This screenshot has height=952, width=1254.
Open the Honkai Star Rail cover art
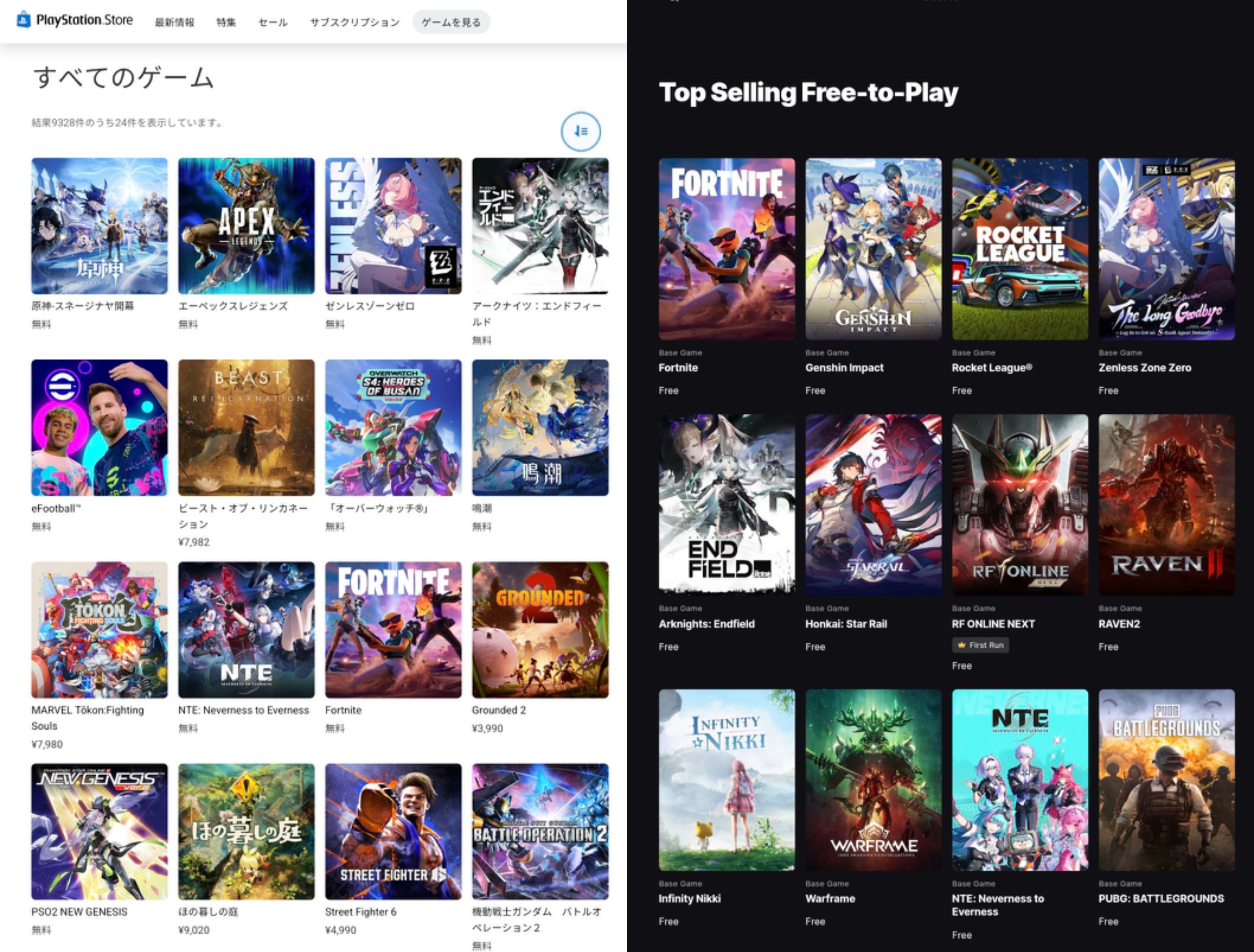click(x=873, y=505)
